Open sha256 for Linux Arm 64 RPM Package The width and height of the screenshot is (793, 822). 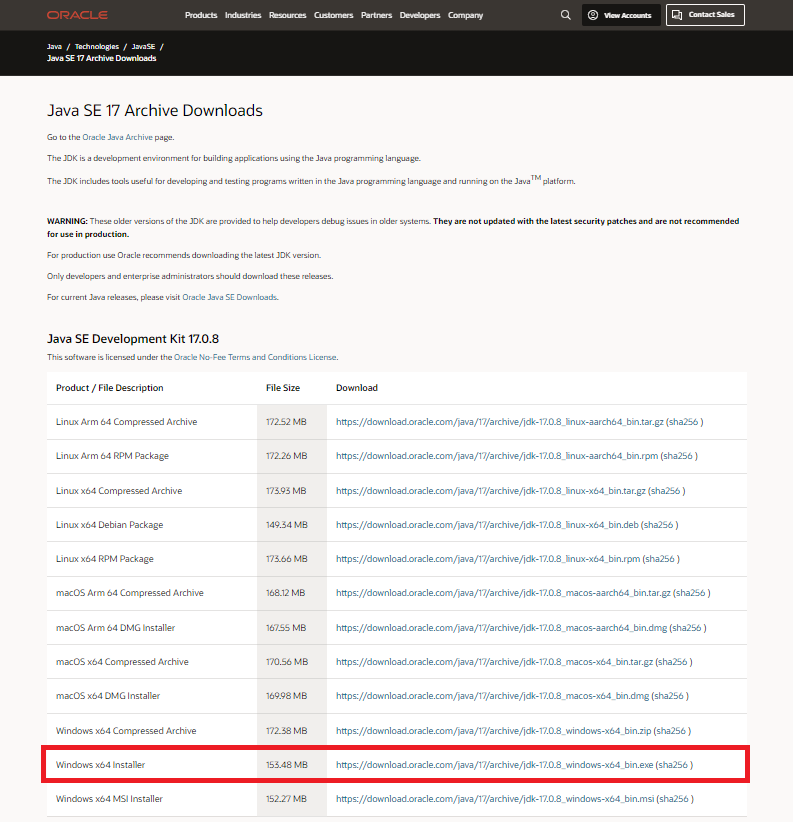678,456
